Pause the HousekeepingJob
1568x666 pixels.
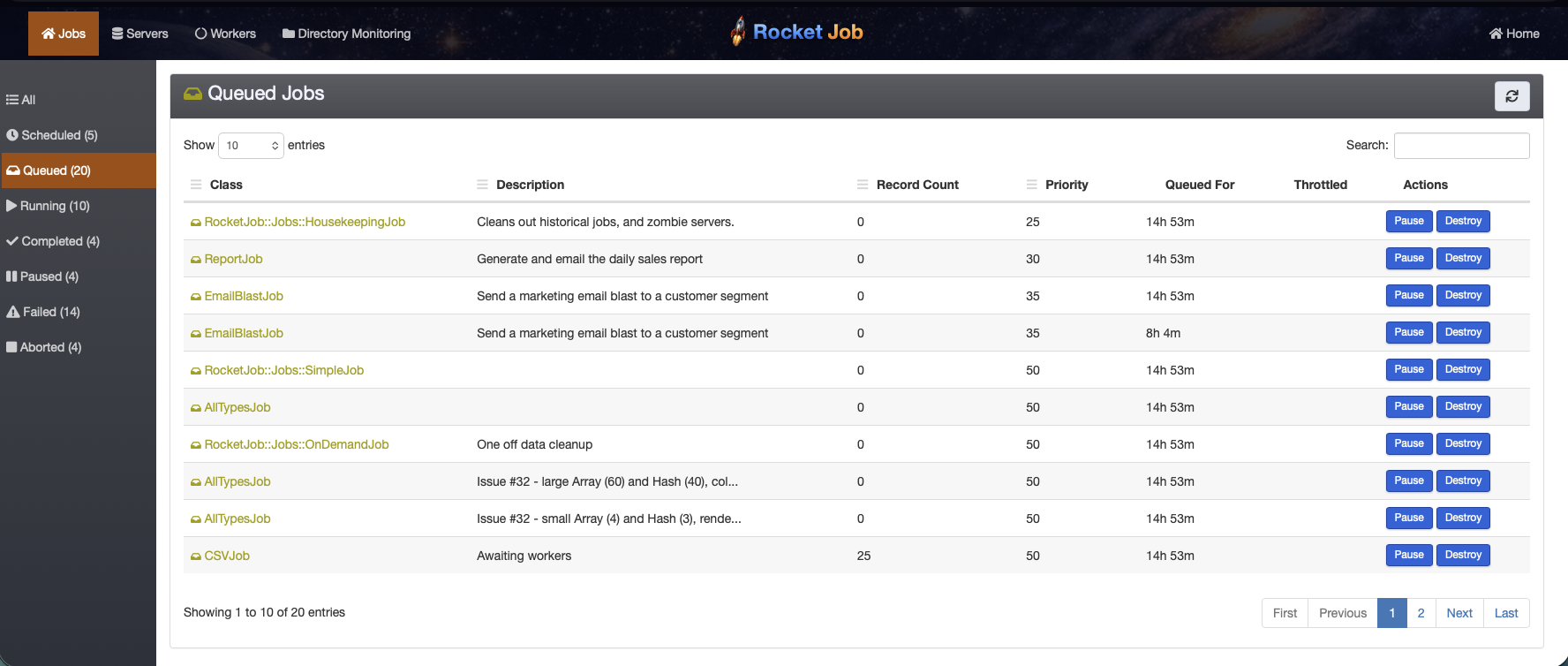click(x=1409, y=221)
